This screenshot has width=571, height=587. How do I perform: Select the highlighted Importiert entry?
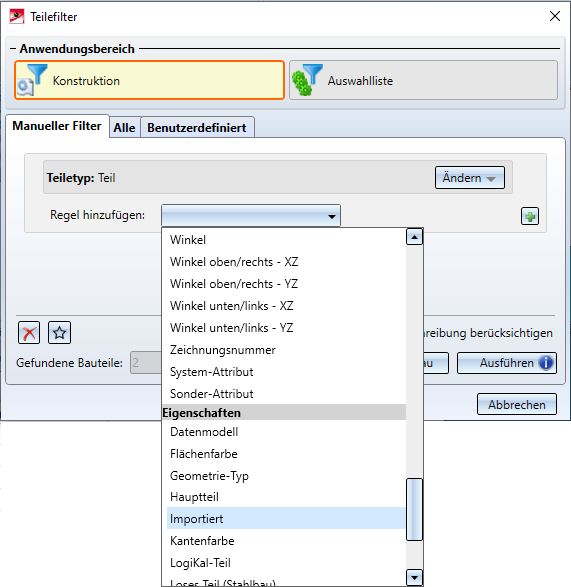[286, 518]
